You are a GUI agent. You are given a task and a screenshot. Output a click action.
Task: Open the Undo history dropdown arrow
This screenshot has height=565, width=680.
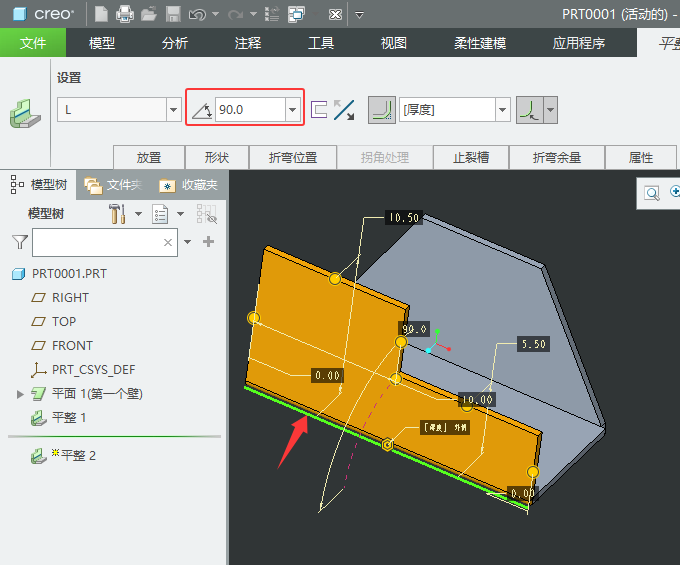pyautogui.click(x=215, y=14)
